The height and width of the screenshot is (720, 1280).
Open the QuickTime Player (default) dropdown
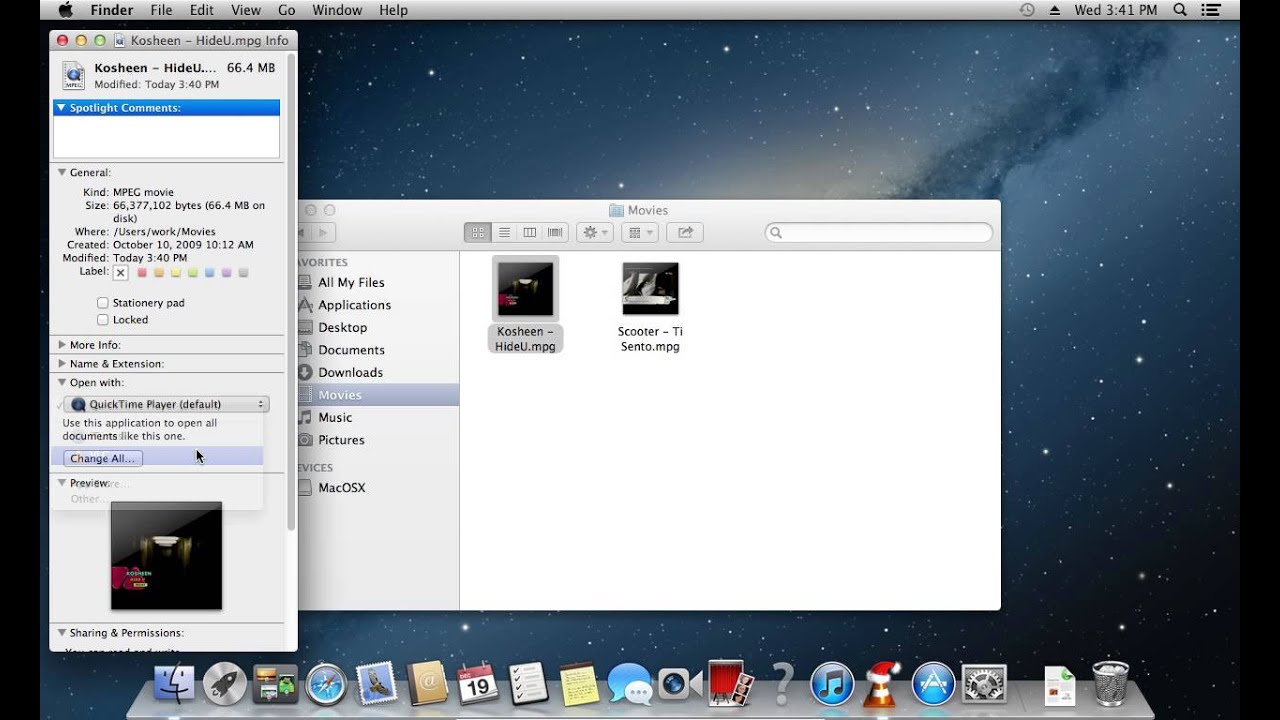166,404
